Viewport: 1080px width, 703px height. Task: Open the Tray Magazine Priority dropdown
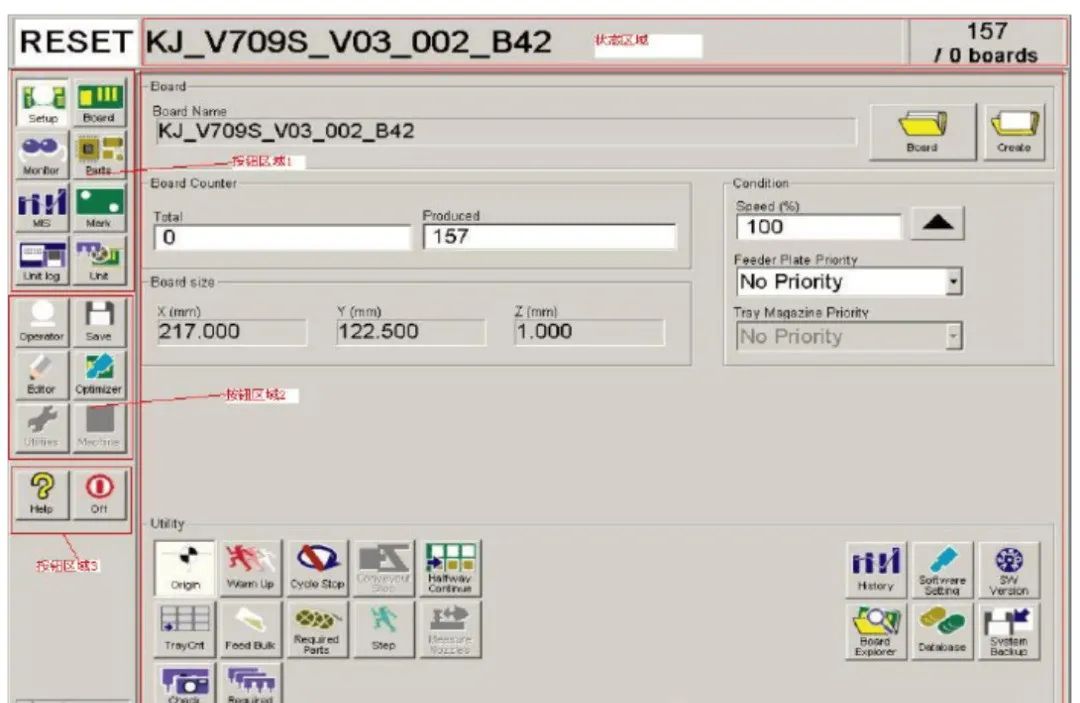point(953,337)
